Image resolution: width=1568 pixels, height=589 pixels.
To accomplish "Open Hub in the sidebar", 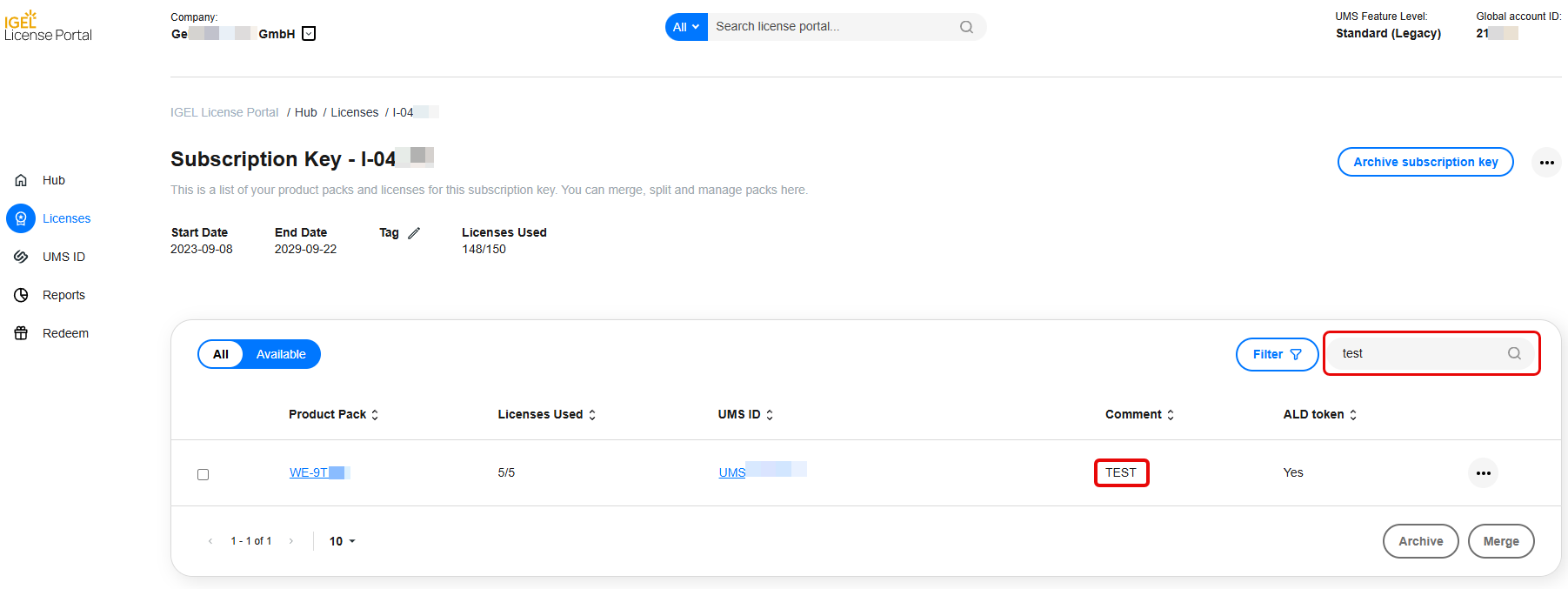I will (54, 180).
